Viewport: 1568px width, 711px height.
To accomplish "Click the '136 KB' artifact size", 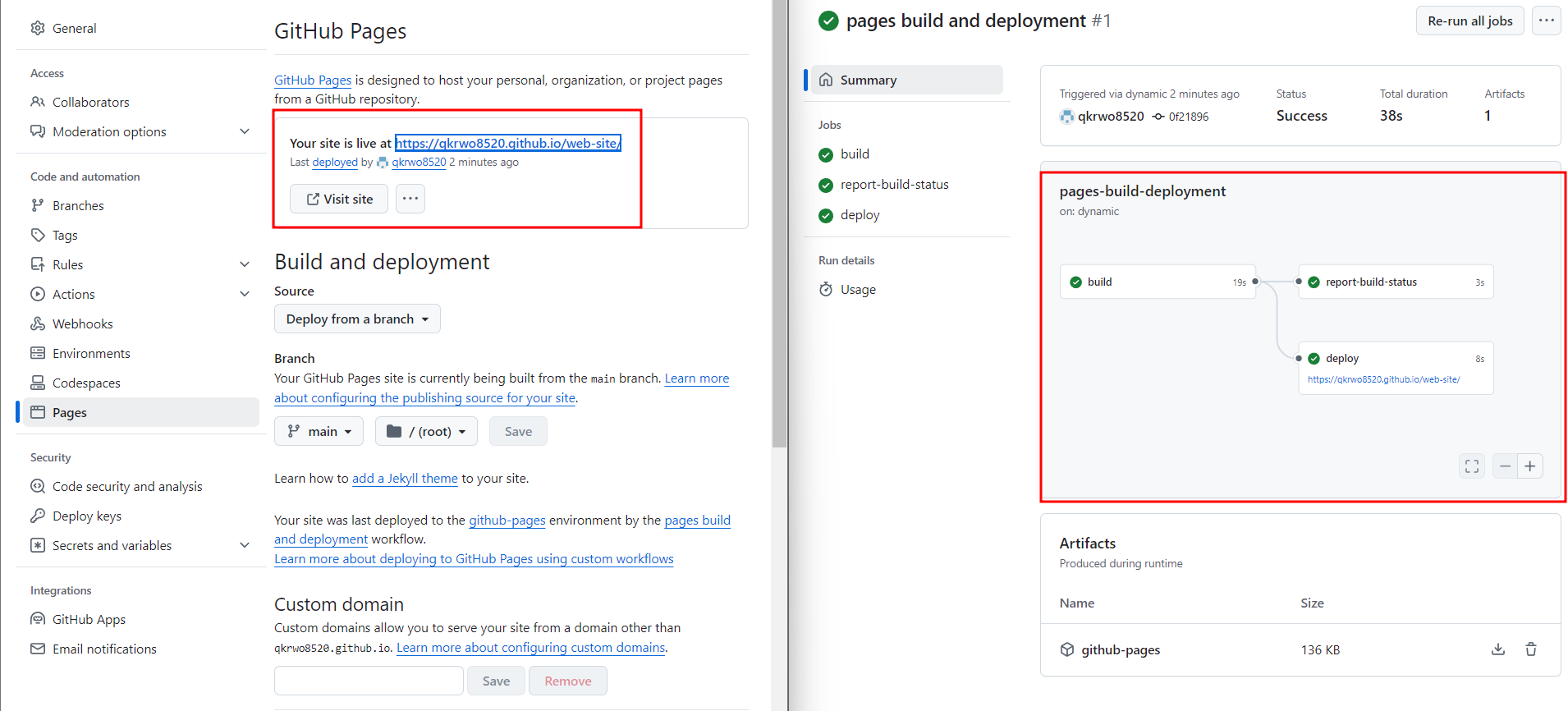I will coord(1320,649).
